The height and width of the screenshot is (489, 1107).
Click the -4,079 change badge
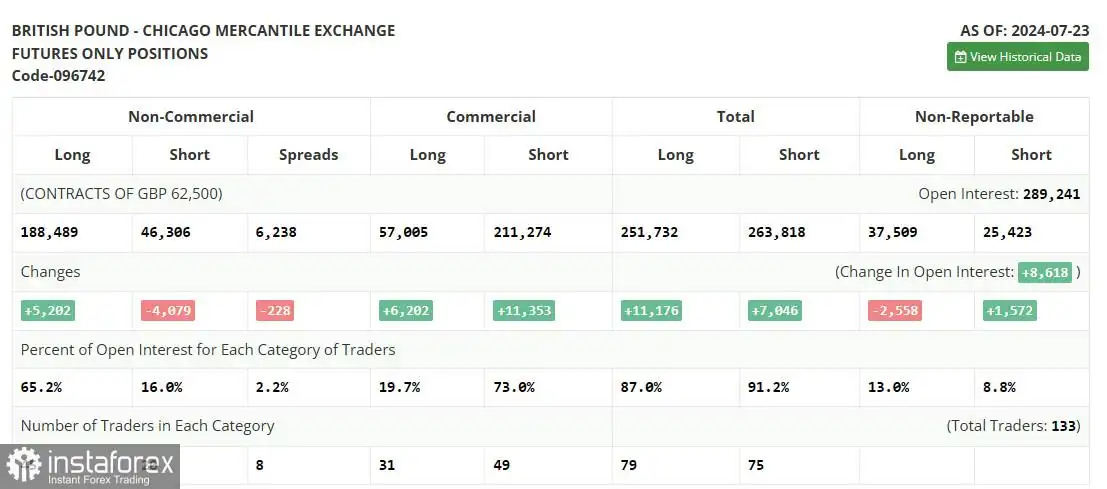click(x=167, y=310)
